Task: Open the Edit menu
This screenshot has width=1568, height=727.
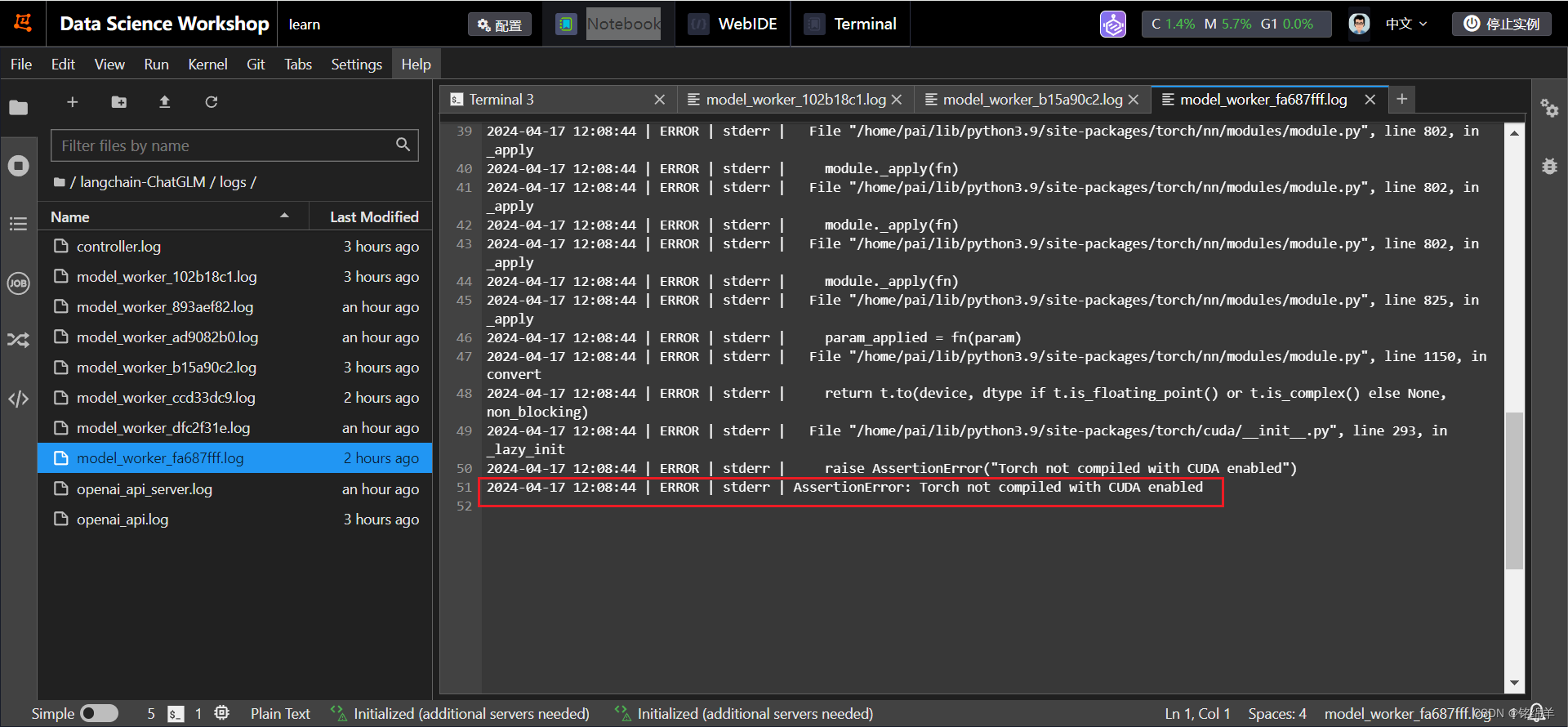Action: click(x=63, y=64)
